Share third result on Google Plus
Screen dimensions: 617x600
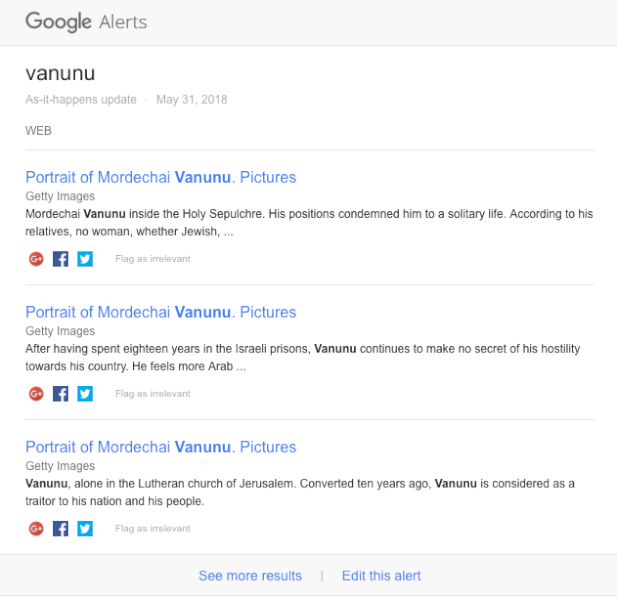coord(36,528)
